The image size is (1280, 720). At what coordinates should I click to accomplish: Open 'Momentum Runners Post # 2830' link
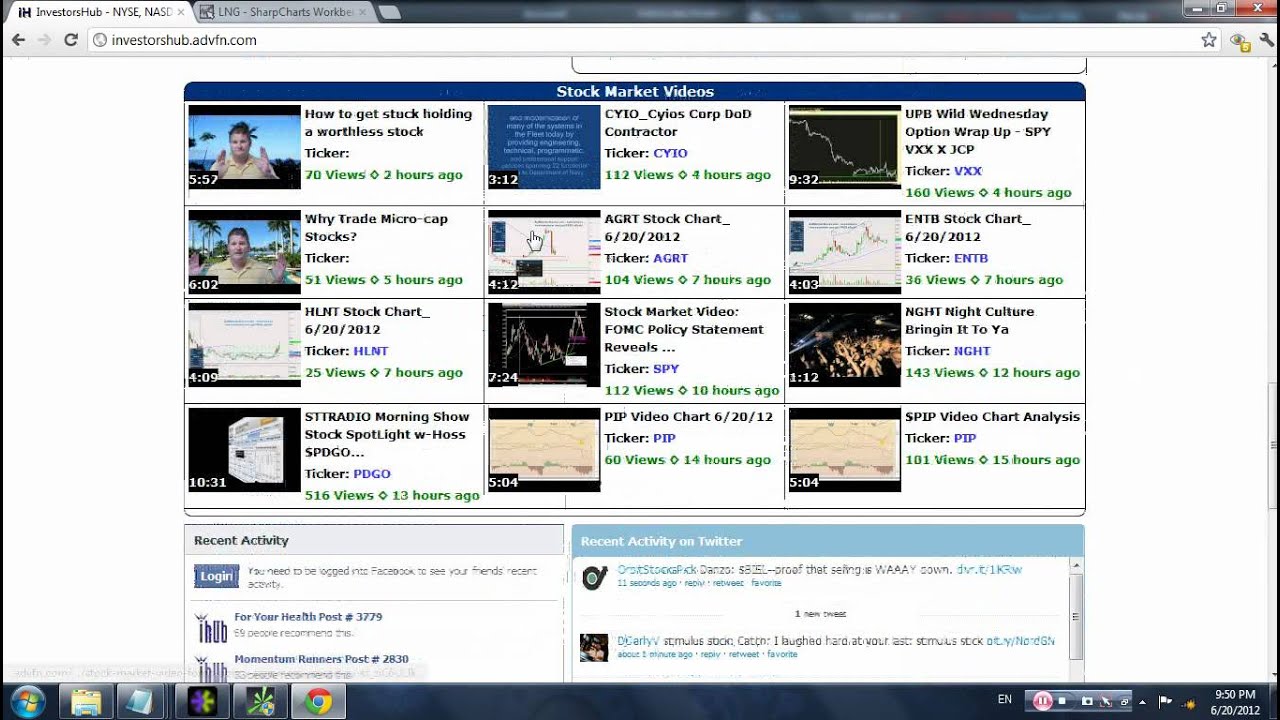pyautogui.click(x=321, y=659)
